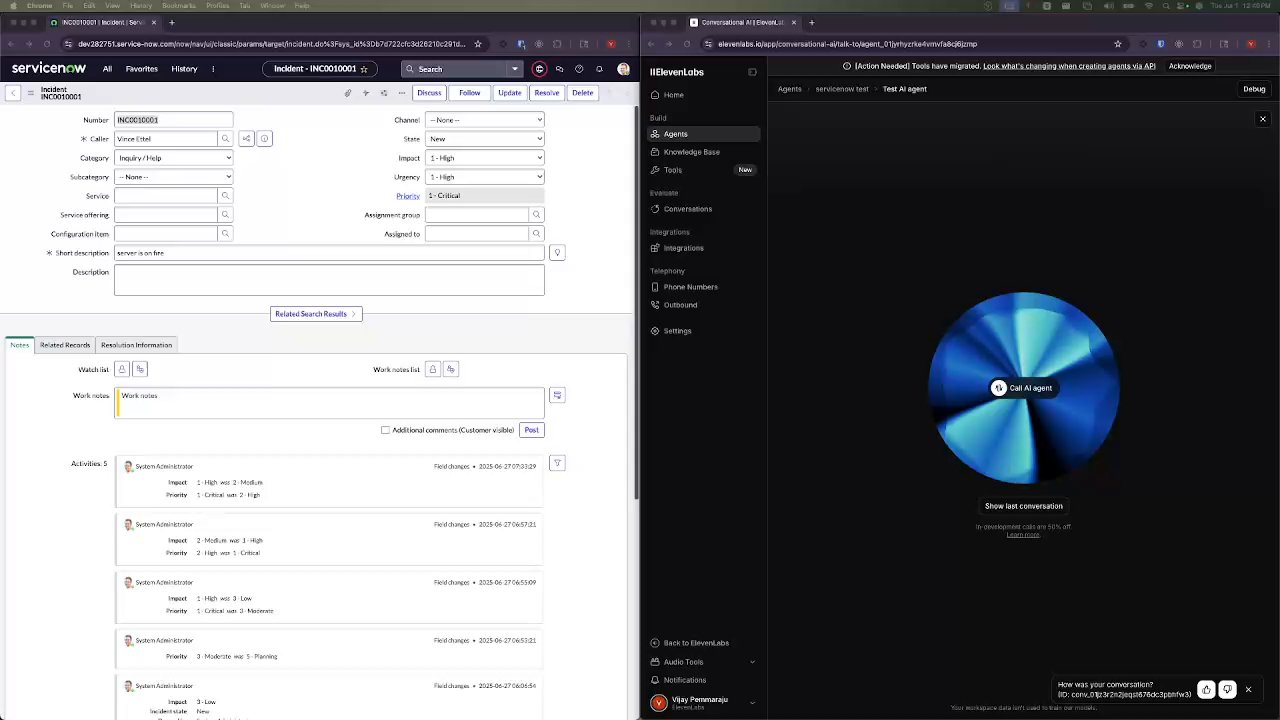Click the Discuss button

pyautogui.click(x=429, y=93)
